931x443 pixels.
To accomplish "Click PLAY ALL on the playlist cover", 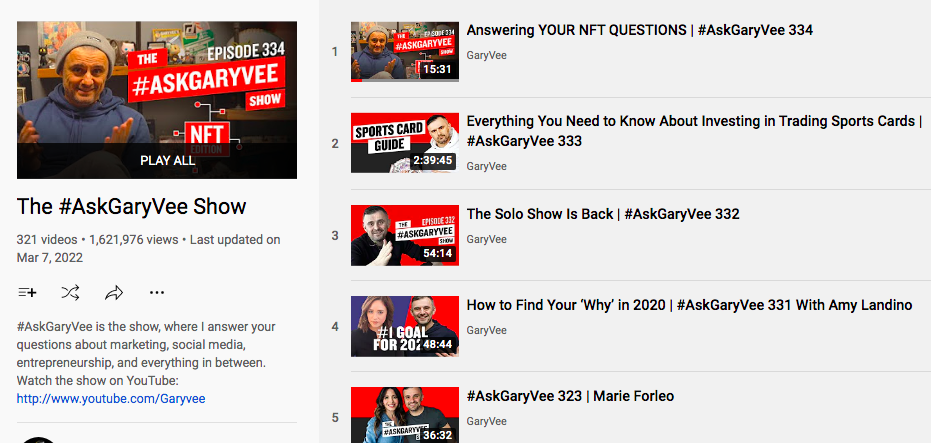I will click(x=167, y=160).
